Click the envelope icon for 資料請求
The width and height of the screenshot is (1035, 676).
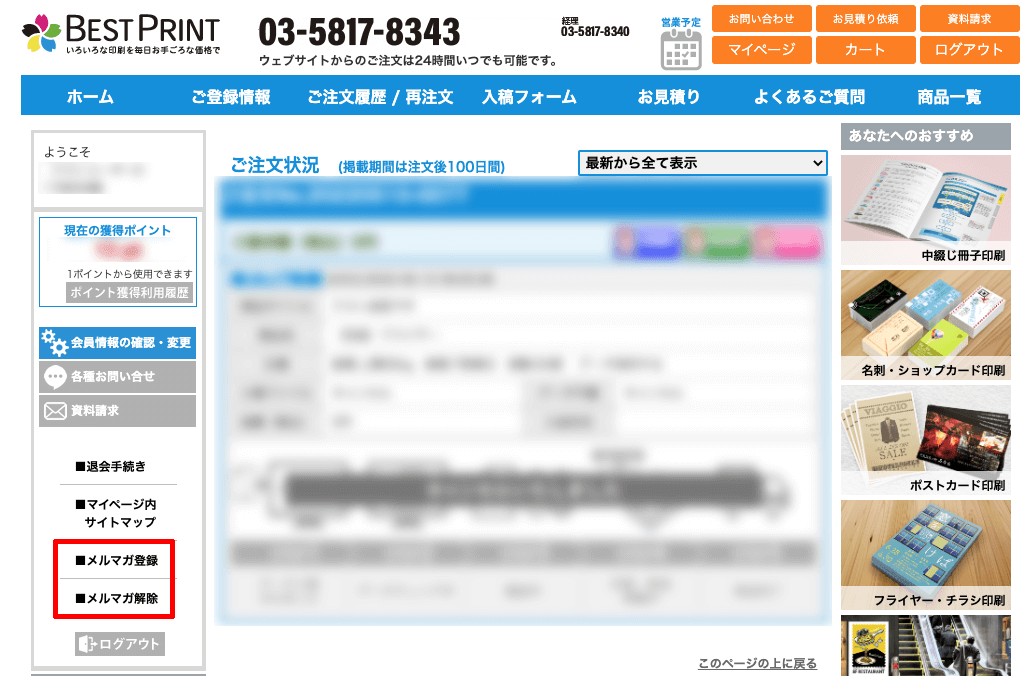[54, 411]
